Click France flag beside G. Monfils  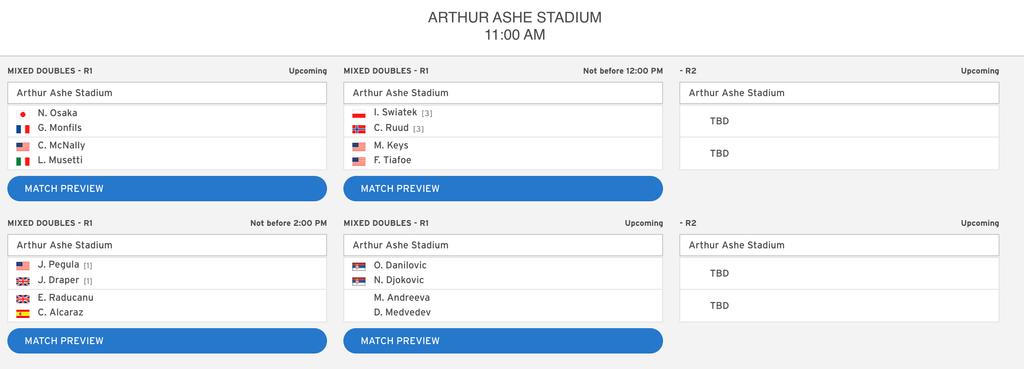click(23, 129)
